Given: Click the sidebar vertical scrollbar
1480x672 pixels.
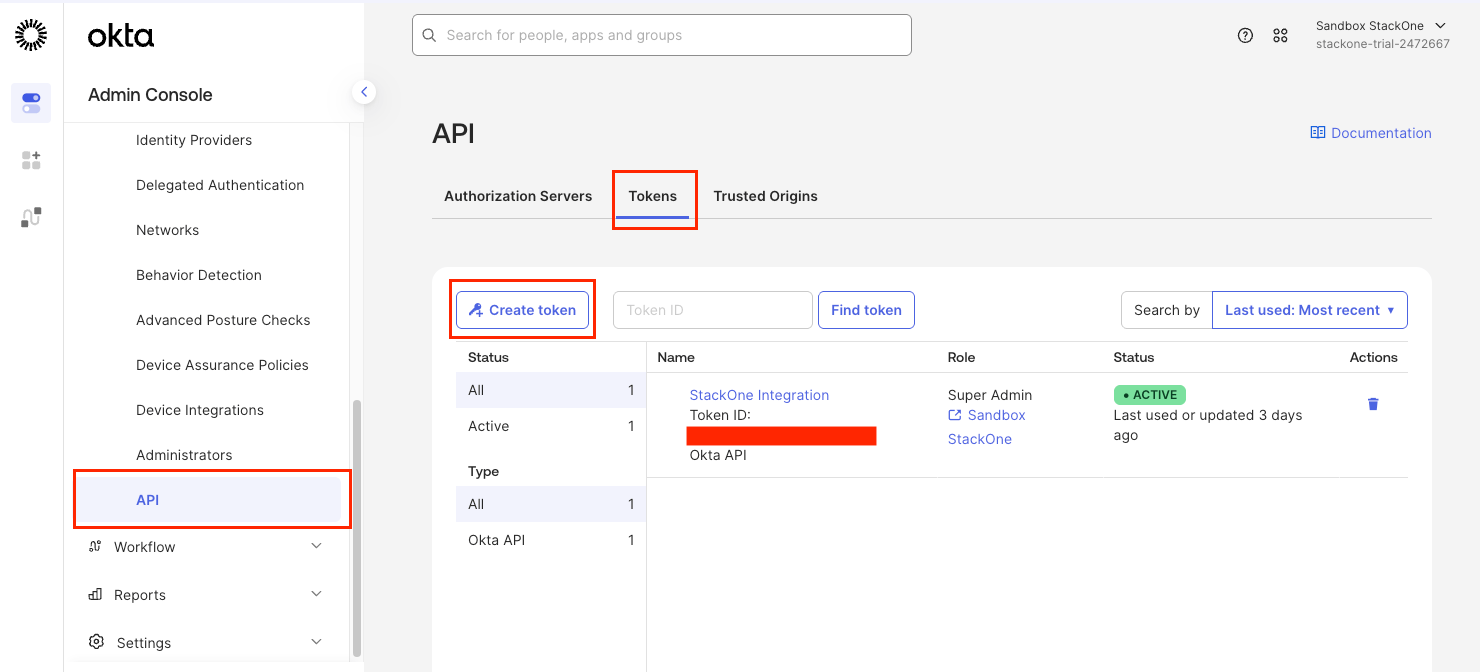Looking at the screenshot, I should 357,528.
